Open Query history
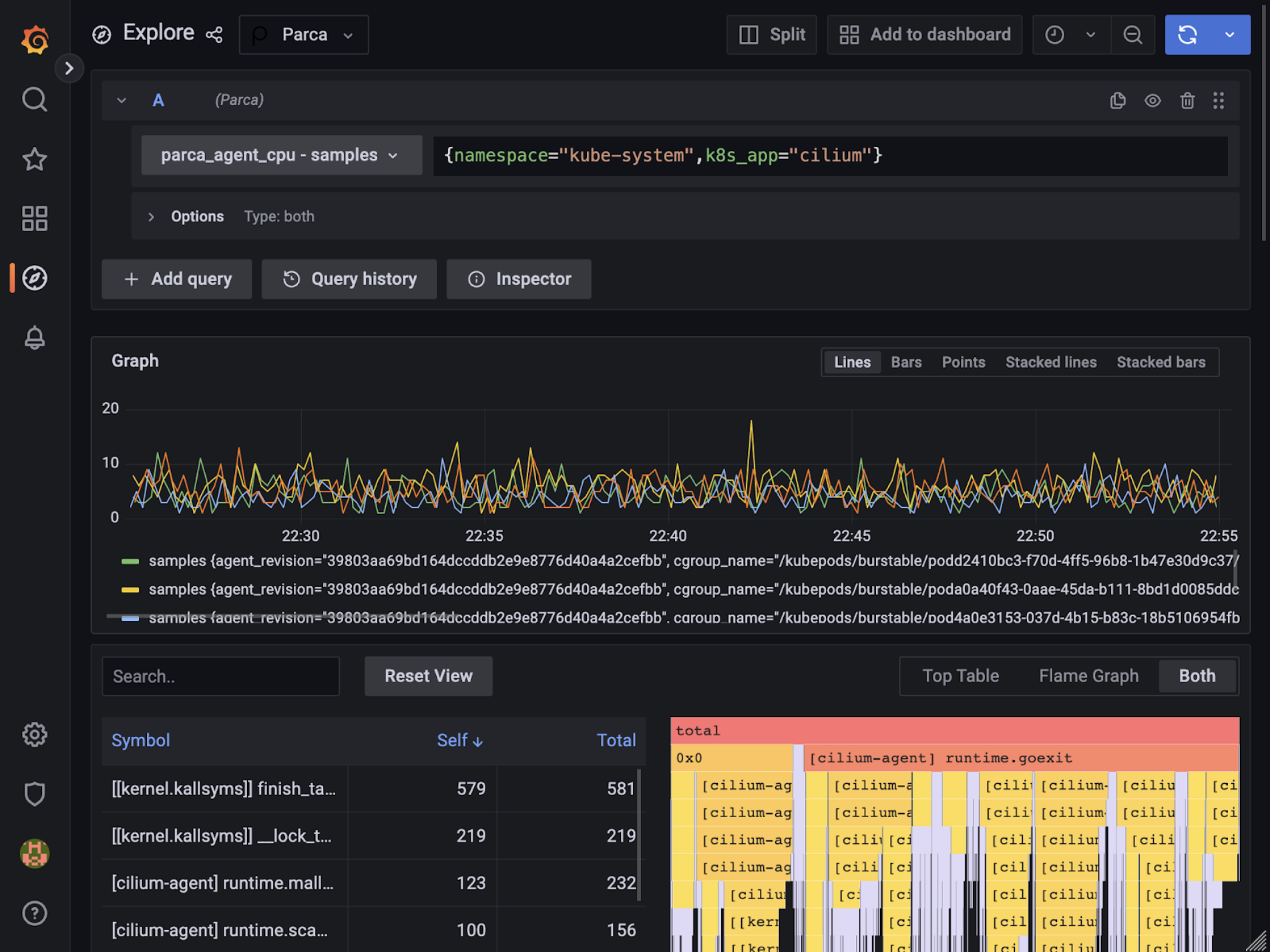Viewport: 1270px width, 952px height. click(349, 279)
